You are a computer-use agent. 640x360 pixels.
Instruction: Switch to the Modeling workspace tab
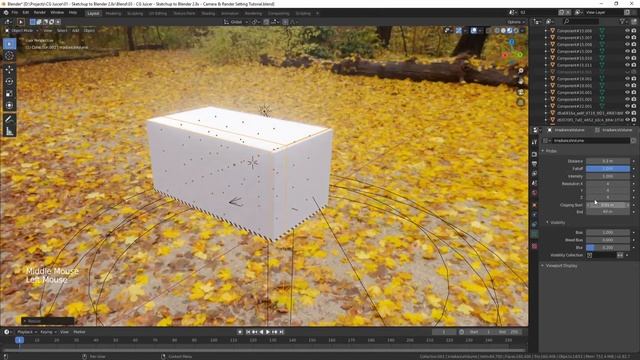click(113, 13)
